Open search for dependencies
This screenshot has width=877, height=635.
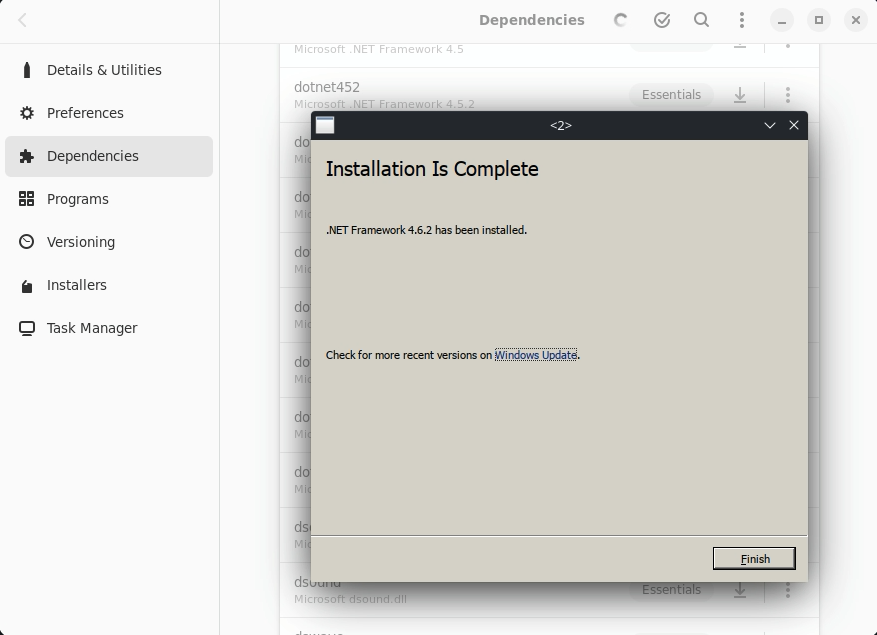(701, 20)
